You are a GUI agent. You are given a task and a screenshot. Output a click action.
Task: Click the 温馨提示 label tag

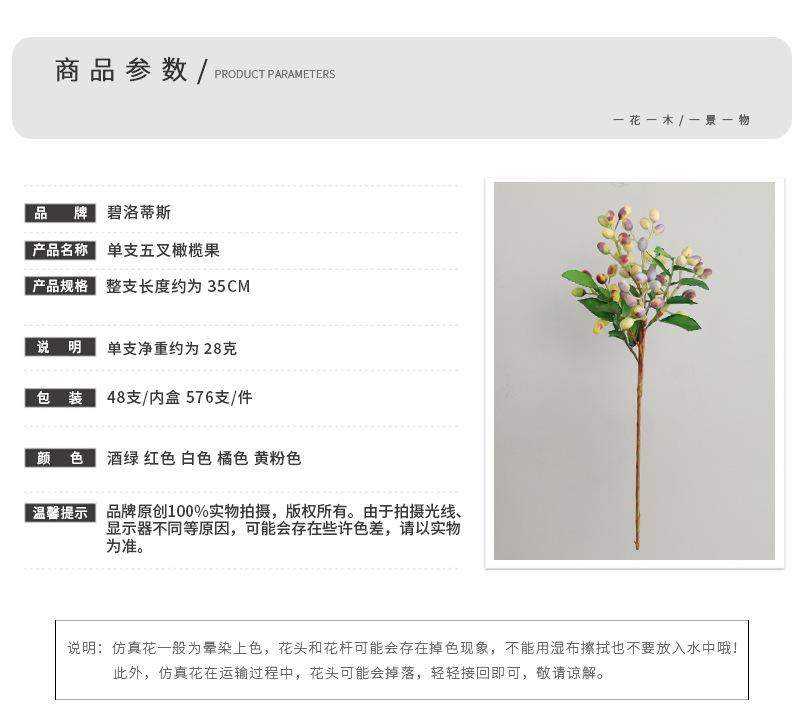pyautogui.click(x=60, y=513)
